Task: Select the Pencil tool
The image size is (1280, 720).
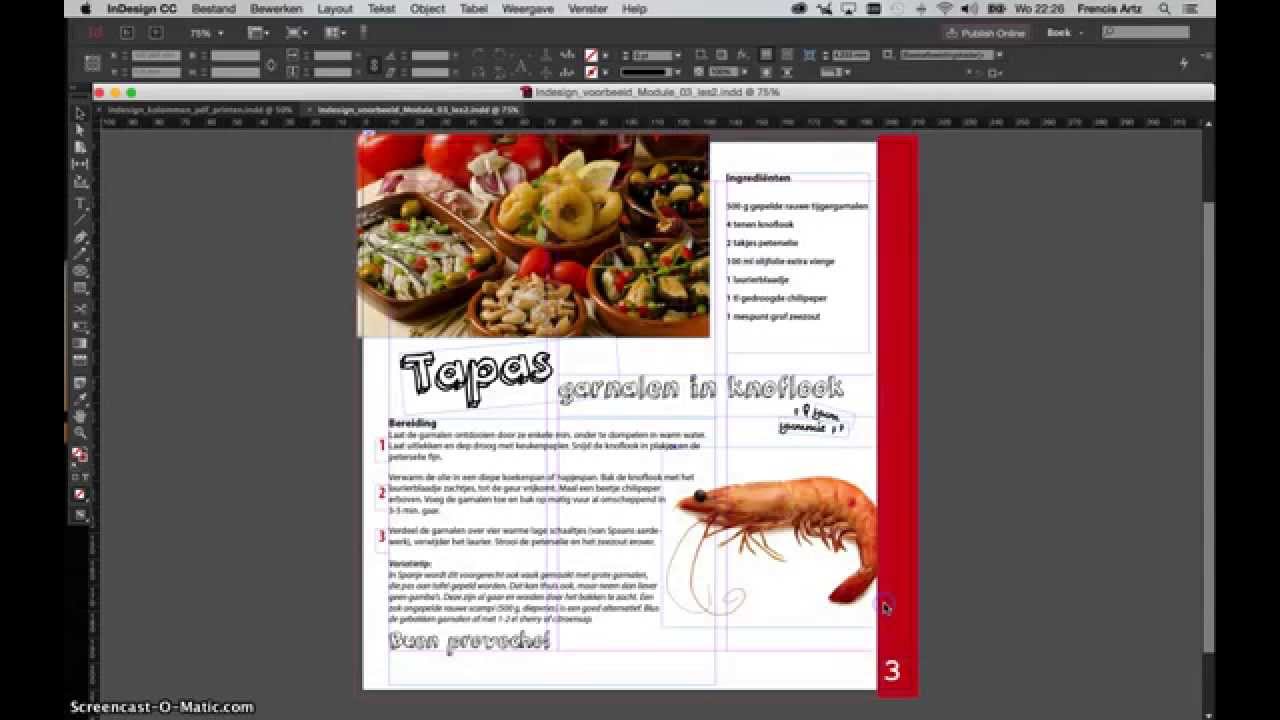Action: 80,254
